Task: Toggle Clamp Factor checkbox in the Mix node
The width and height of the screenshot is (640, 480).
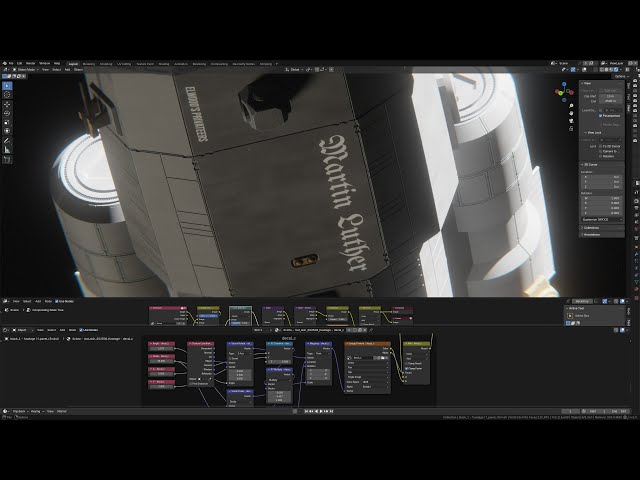Action: (407, 368)
